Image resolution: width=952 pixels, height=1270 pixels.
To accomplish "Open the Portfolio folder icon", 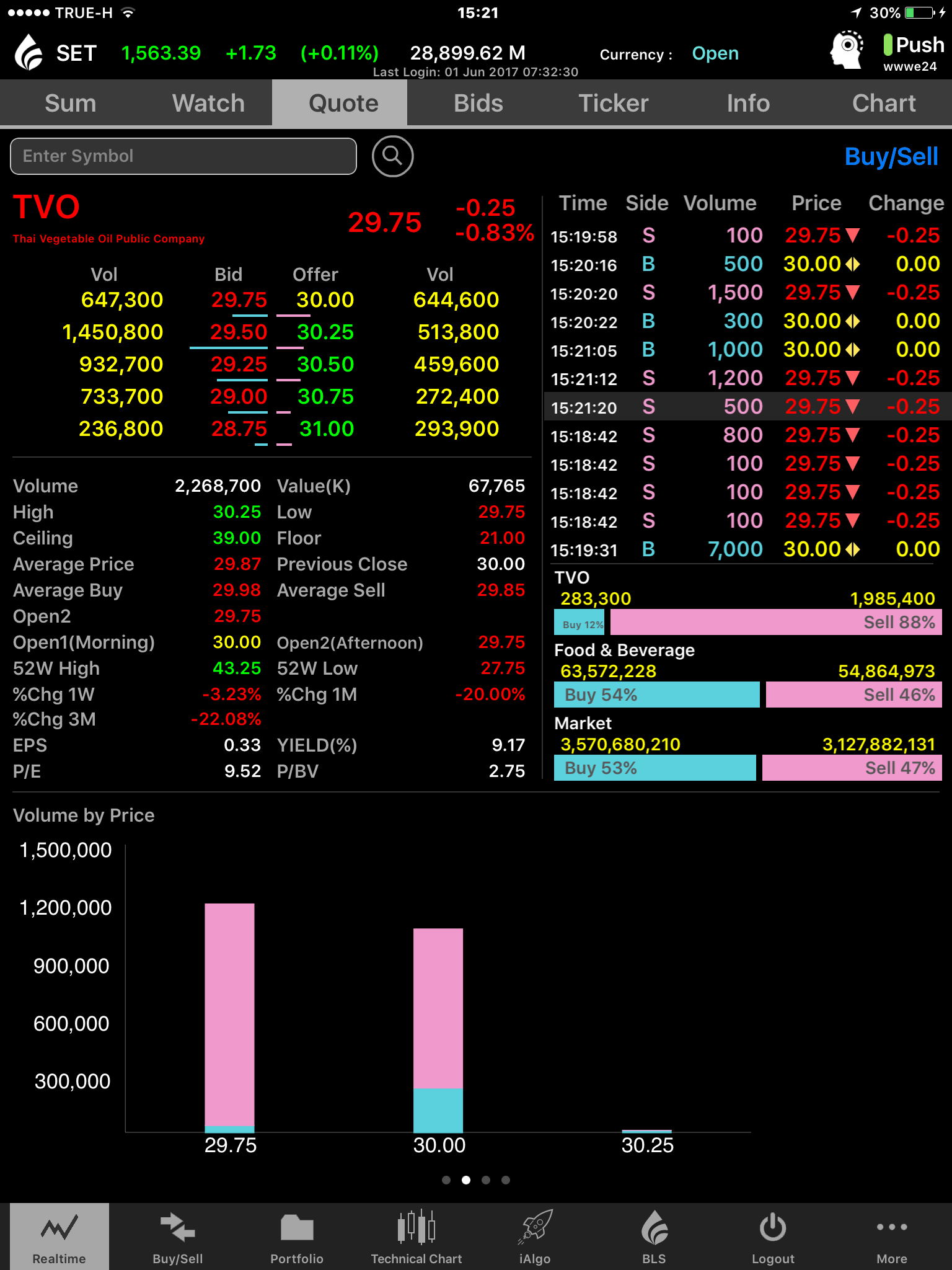I will (x=297, y=1237).
